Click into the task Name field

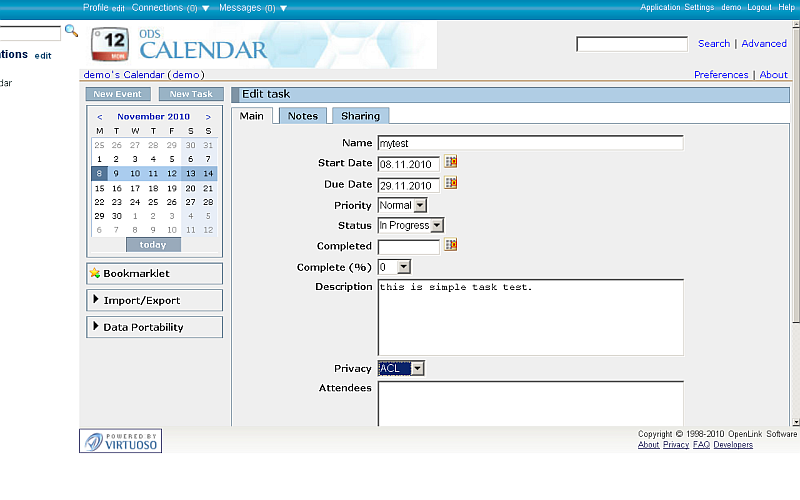coord(530,143)
